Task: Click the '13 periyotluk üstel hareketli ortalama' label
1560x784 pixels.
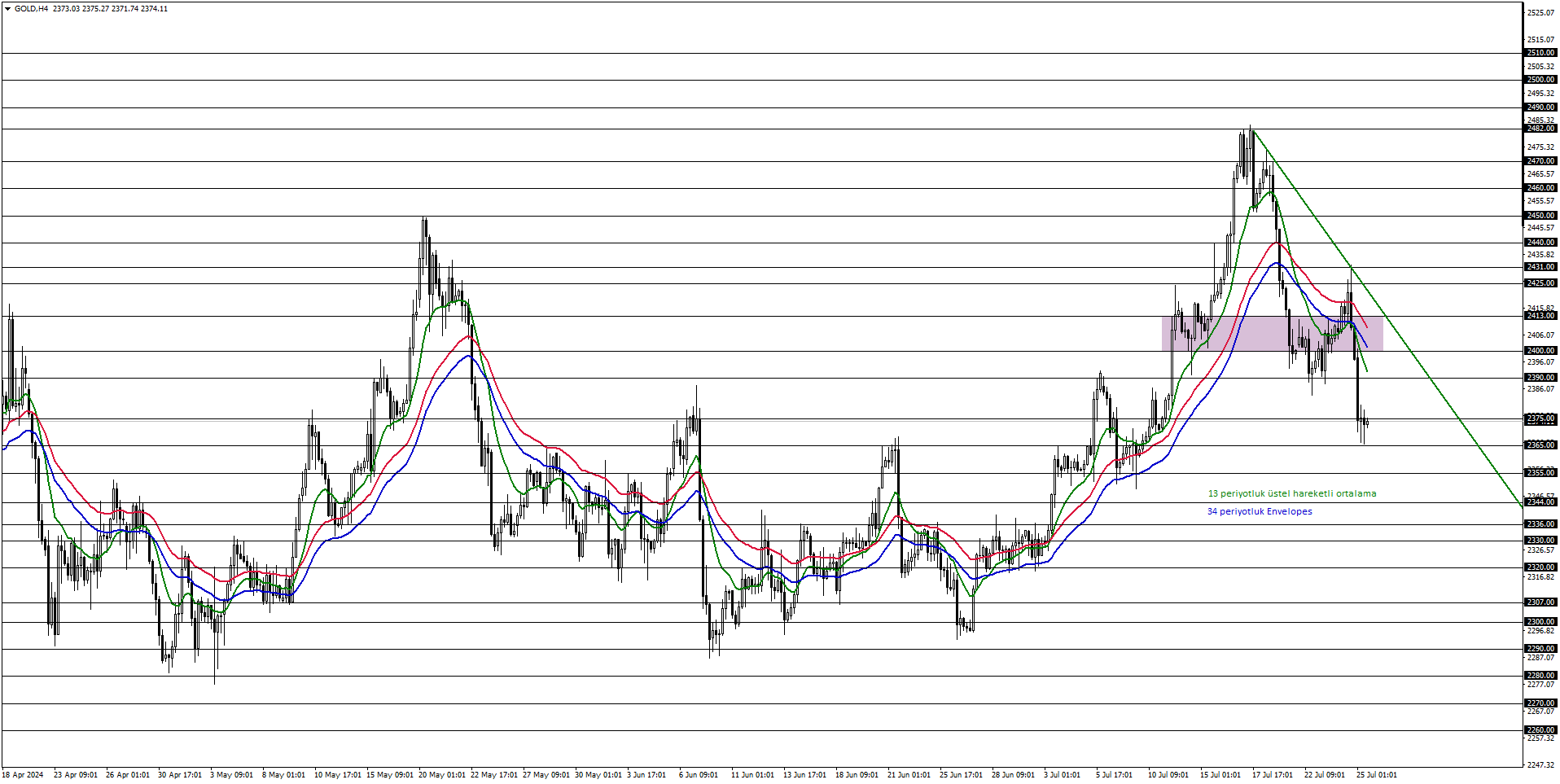Action: pos(1292,493)
